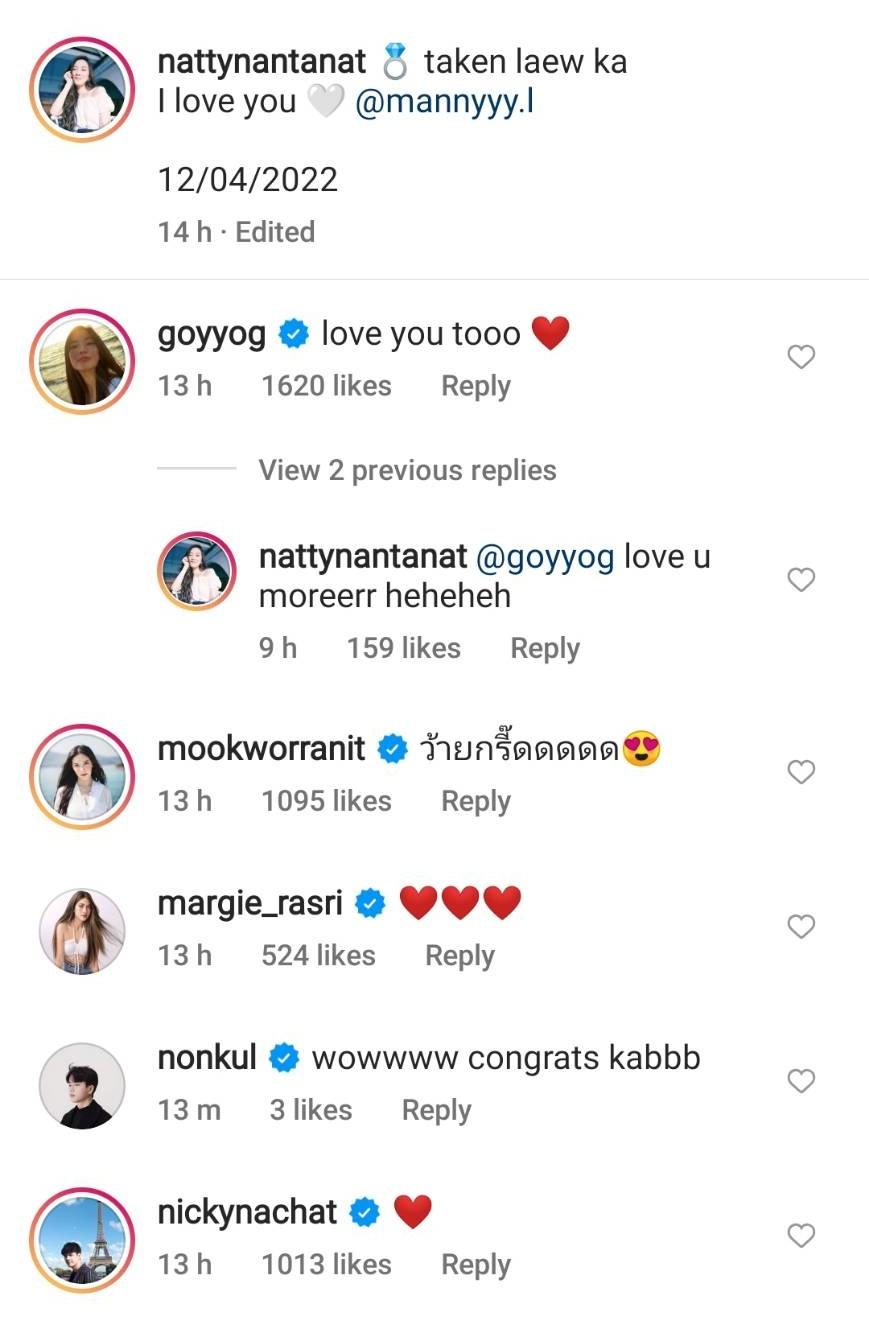Open goyyog's profile picture
The image size is (869, 1321).
(82, 361)
